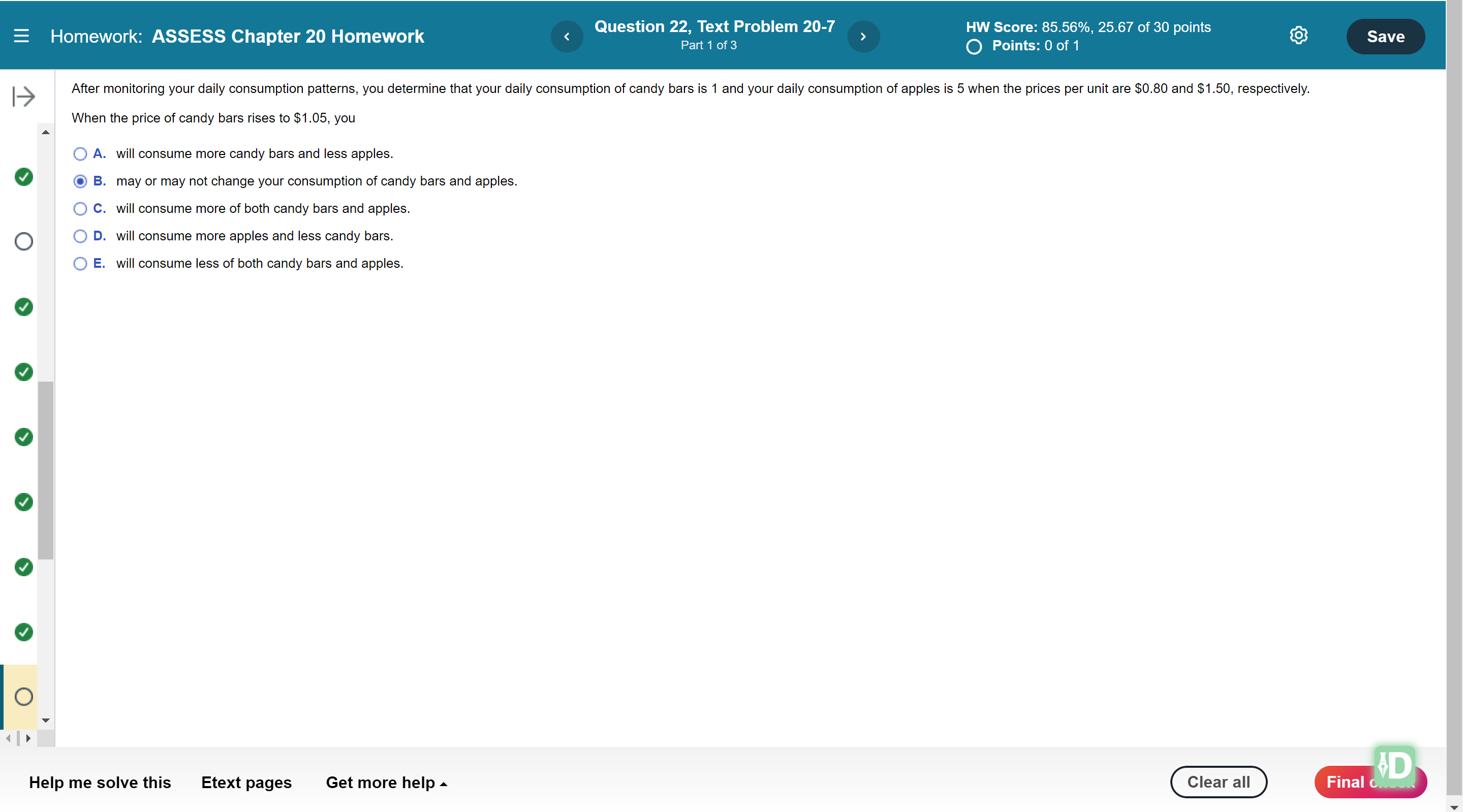Open the hamburger navigation menu

click(x=21, y=37)
